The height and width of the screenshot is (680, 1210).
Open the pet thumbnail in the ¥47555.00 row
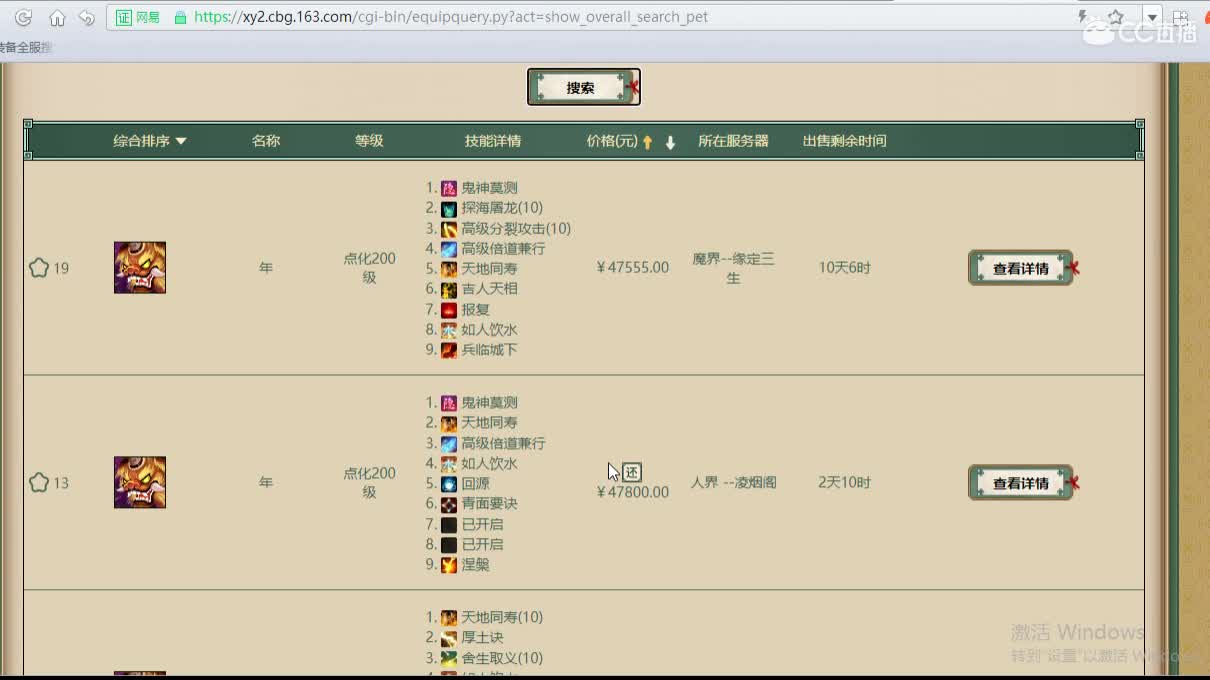click(x=140, y=267)
